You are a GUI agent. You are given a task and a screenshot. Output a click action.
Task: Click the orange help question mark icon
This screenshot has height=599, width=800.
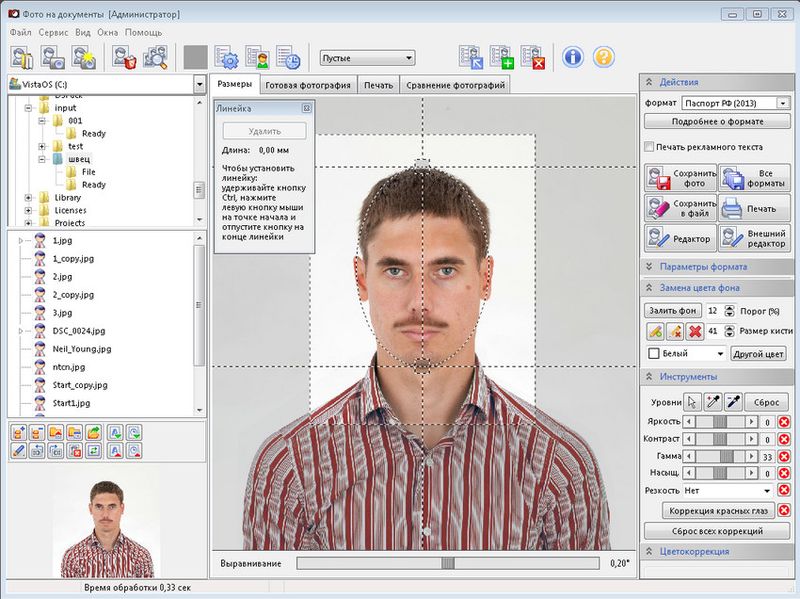point(603,57)
